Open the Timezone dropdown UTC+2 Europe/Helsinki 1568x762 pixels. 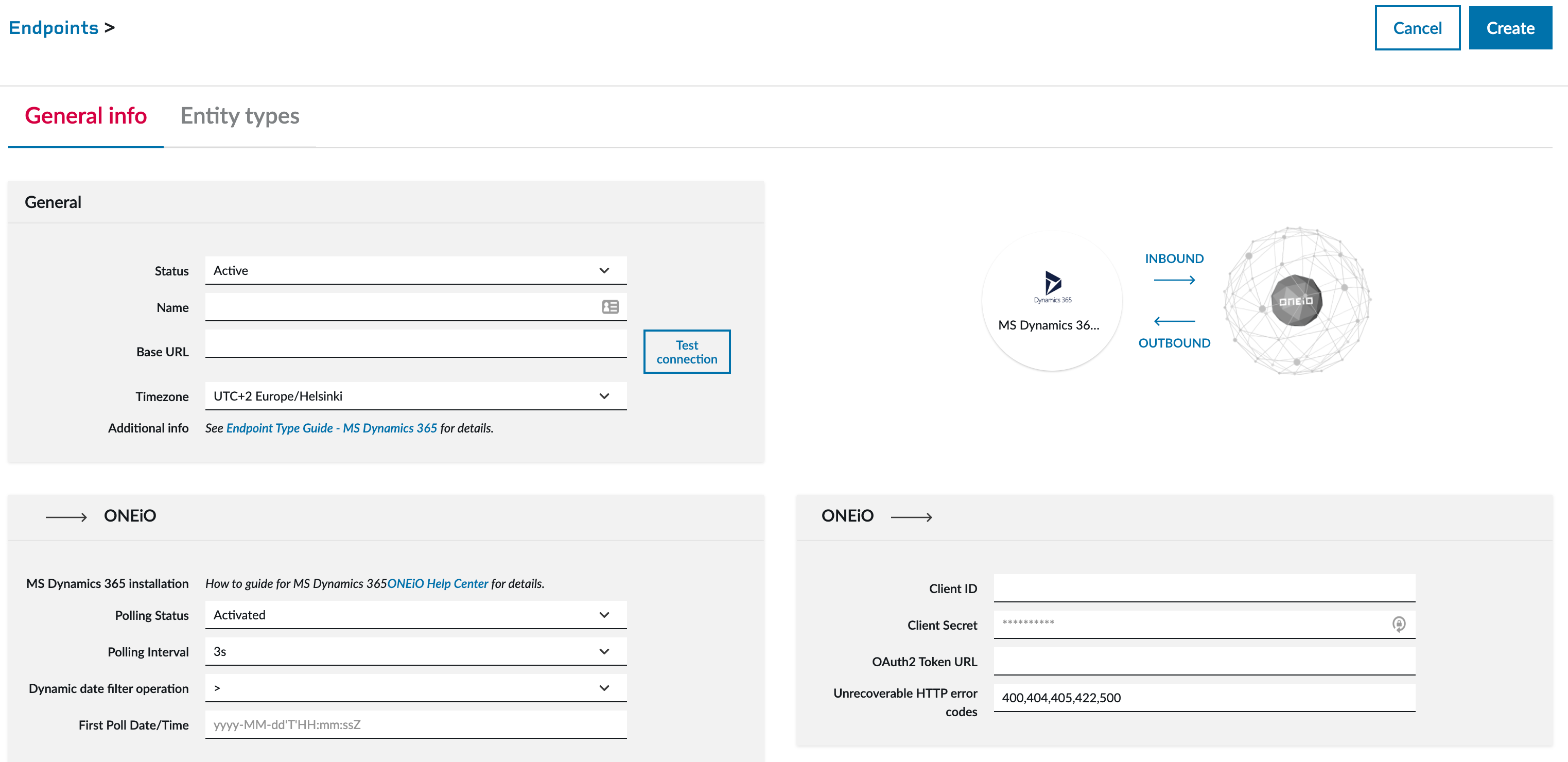[416, 396]
